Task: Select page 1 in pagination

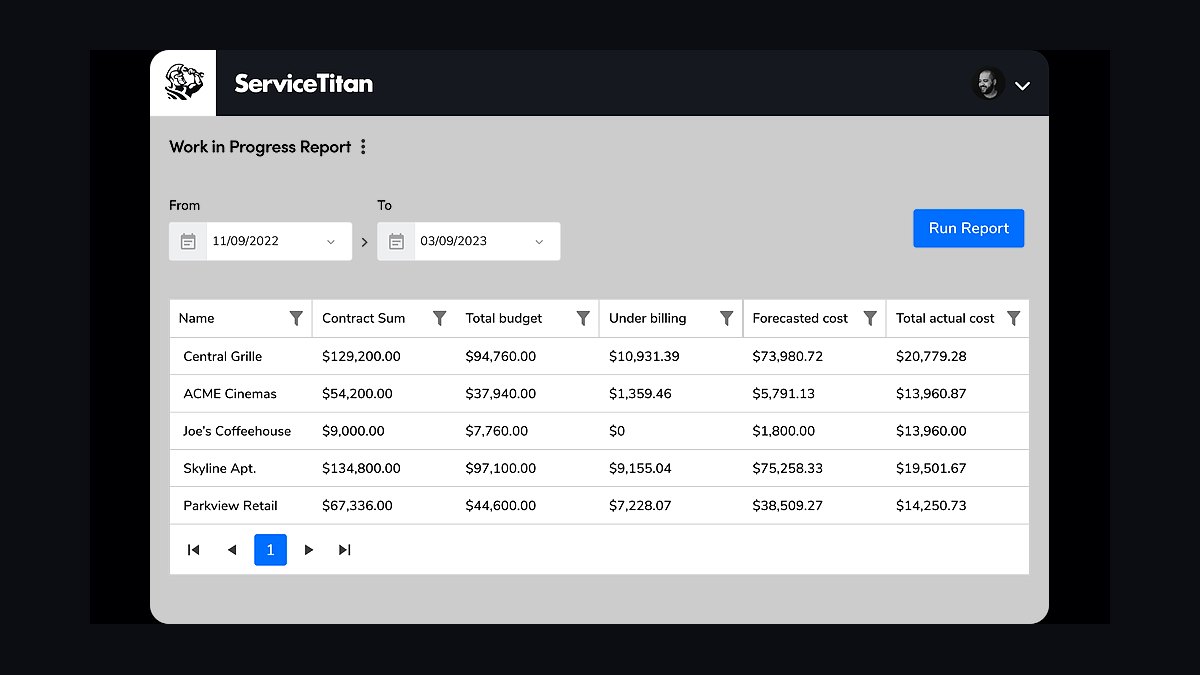Action: 270,550
